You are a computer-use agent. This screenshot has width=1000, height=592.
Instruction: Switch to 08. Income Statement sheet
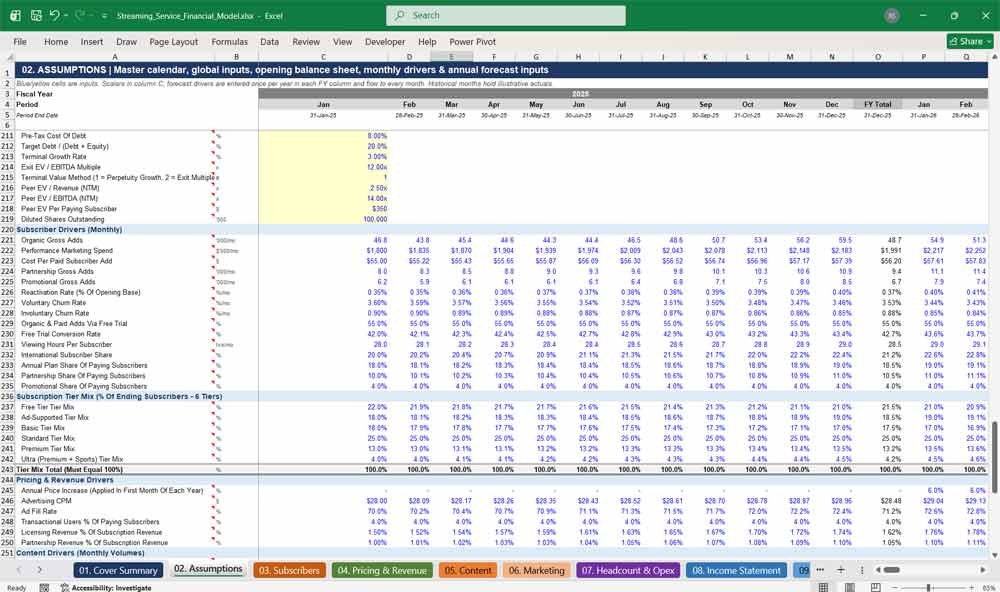coord(736,570)
